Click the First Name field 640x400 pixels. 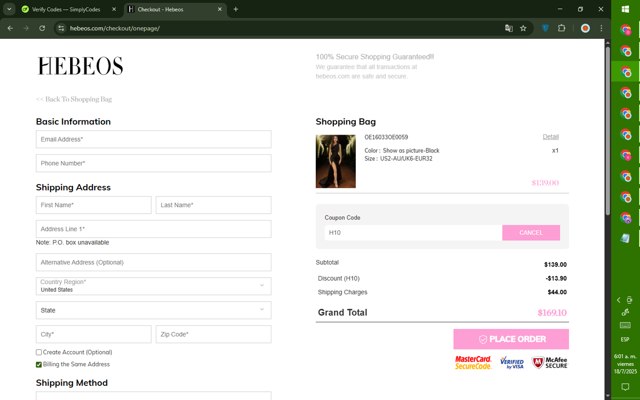(x=93, y=205)
